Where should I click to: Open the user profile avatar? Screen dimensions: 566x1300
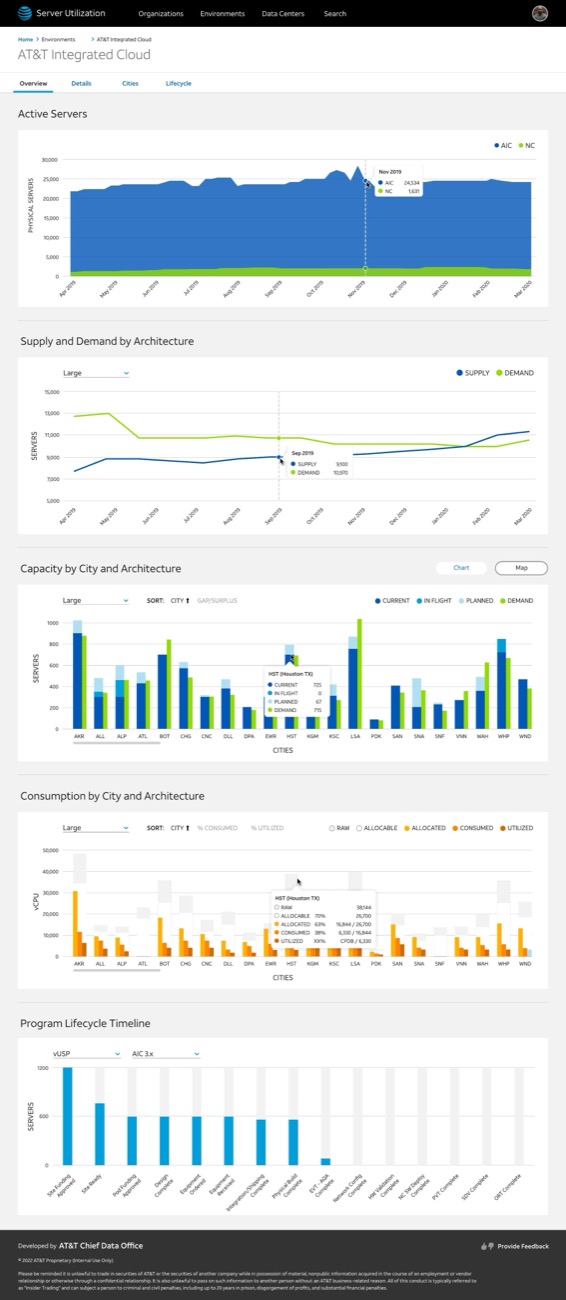[540, 14]
